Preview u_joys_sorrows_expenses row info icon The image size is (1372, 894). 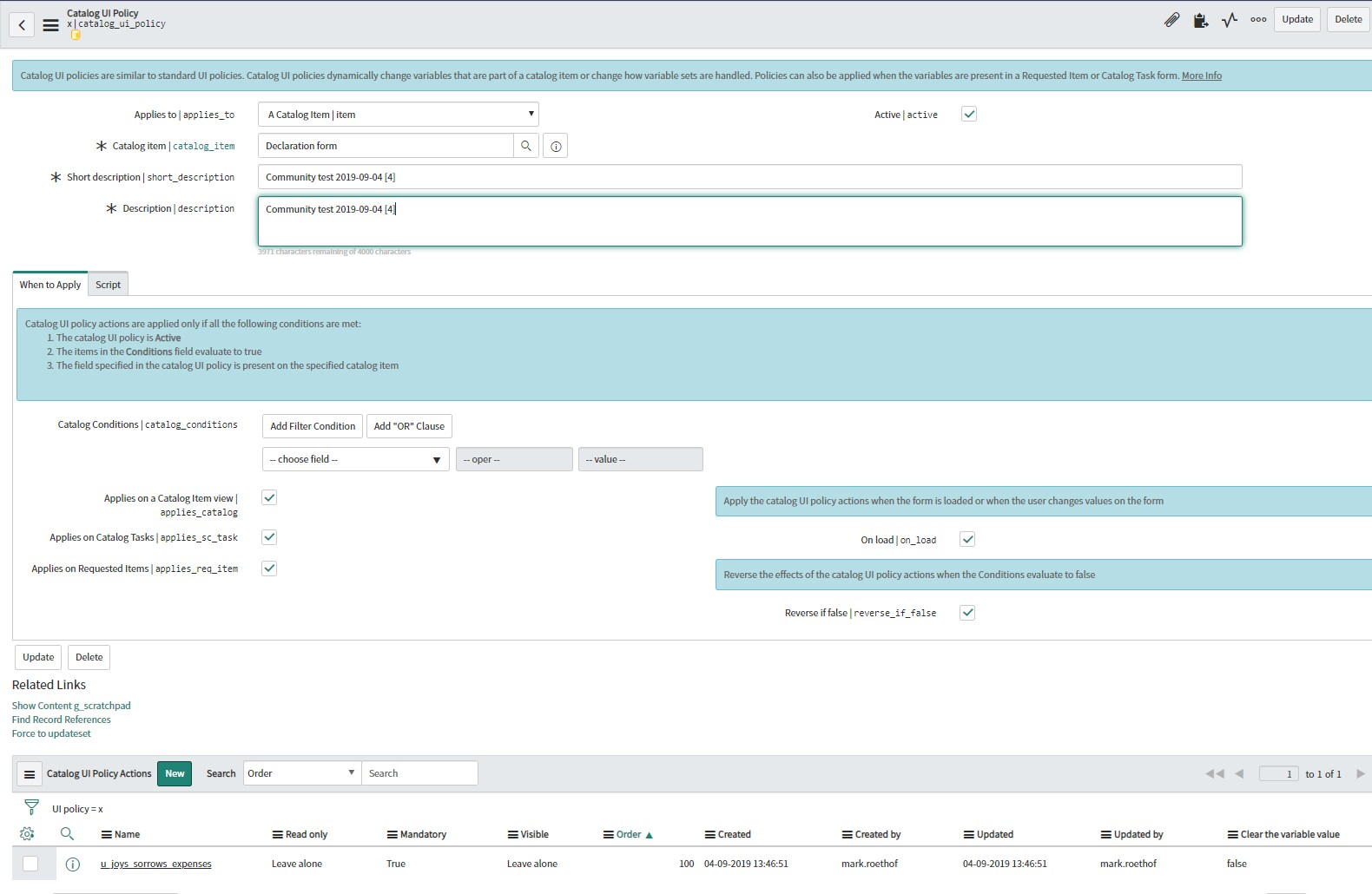73,864
